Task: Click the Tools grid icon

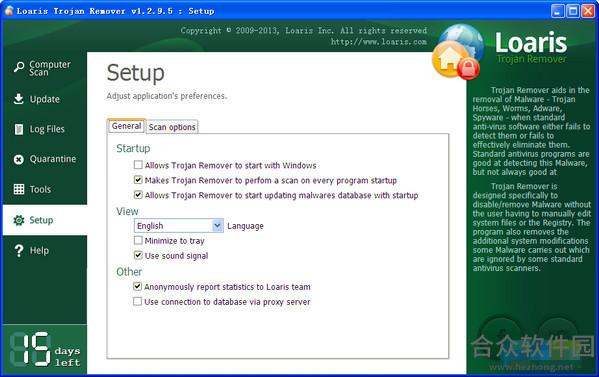Action: pos(19,189)
